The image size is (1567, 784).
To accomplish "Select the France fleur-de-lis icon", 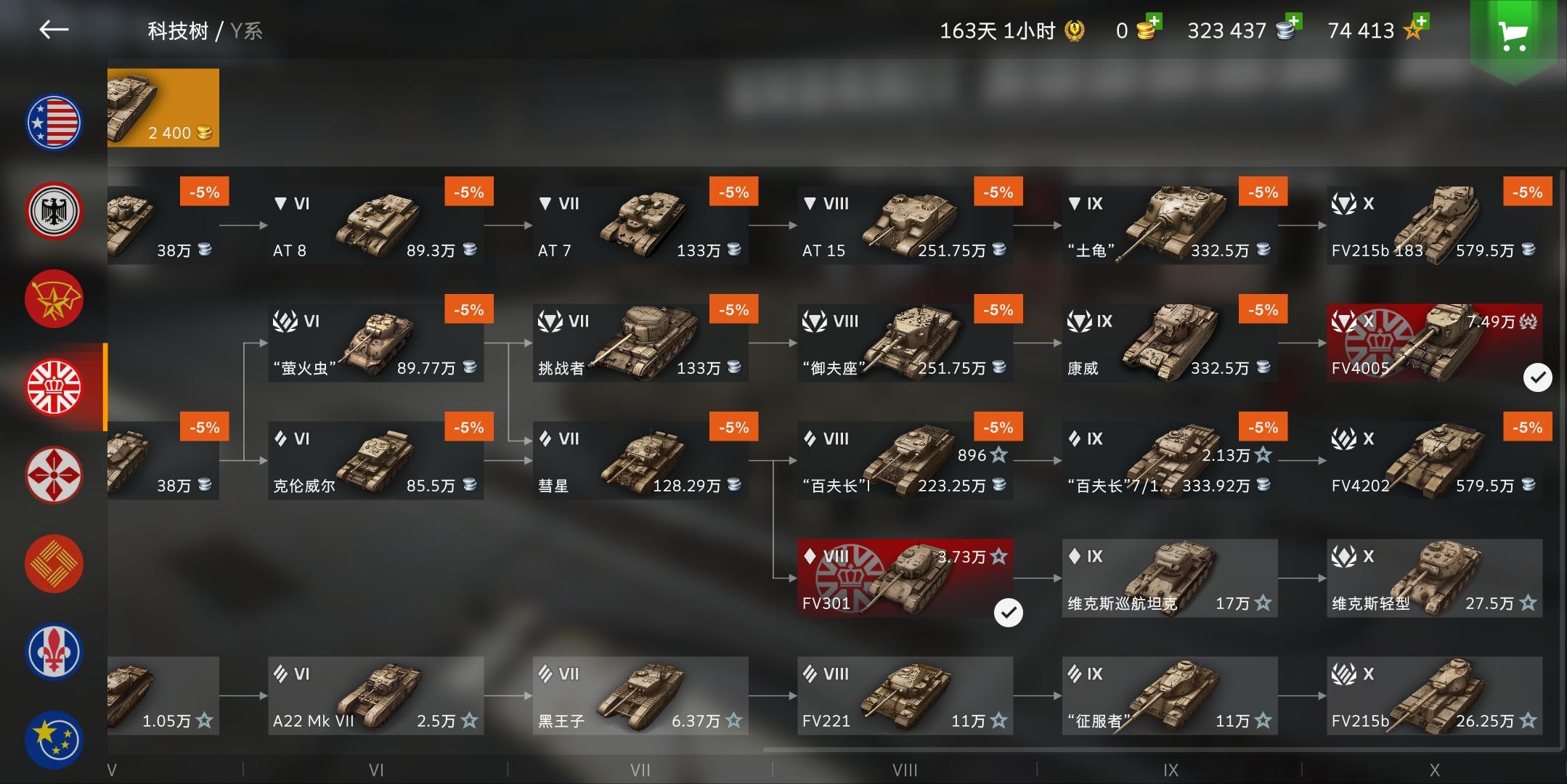I will click(x=54, y=652).
